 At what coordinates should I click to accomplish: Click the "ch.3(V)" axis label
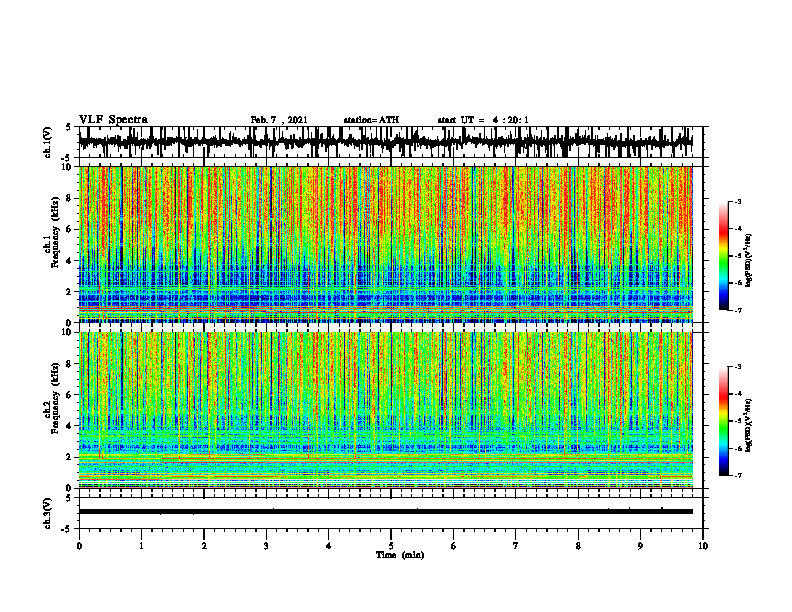point(48,514)
